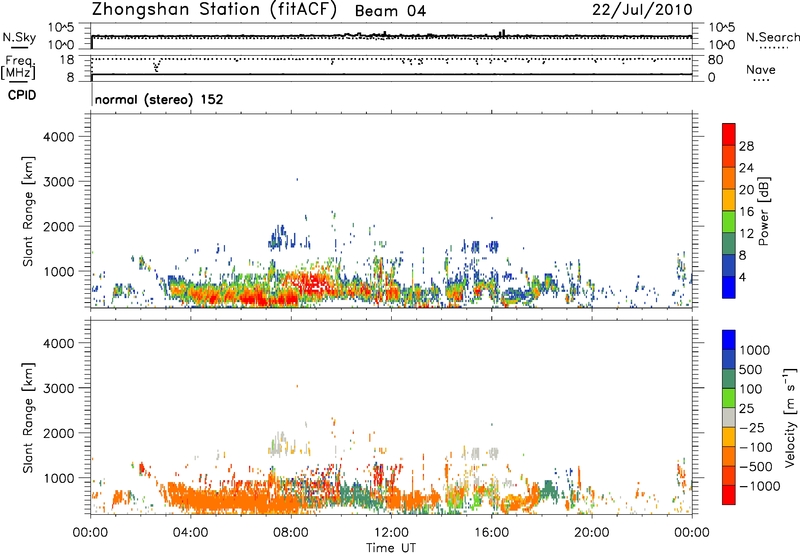Image resolution: width=800 pixels, height=554 pixels.
Task: Click the '04:00' time axis tick label
Action: click(190, 533)
